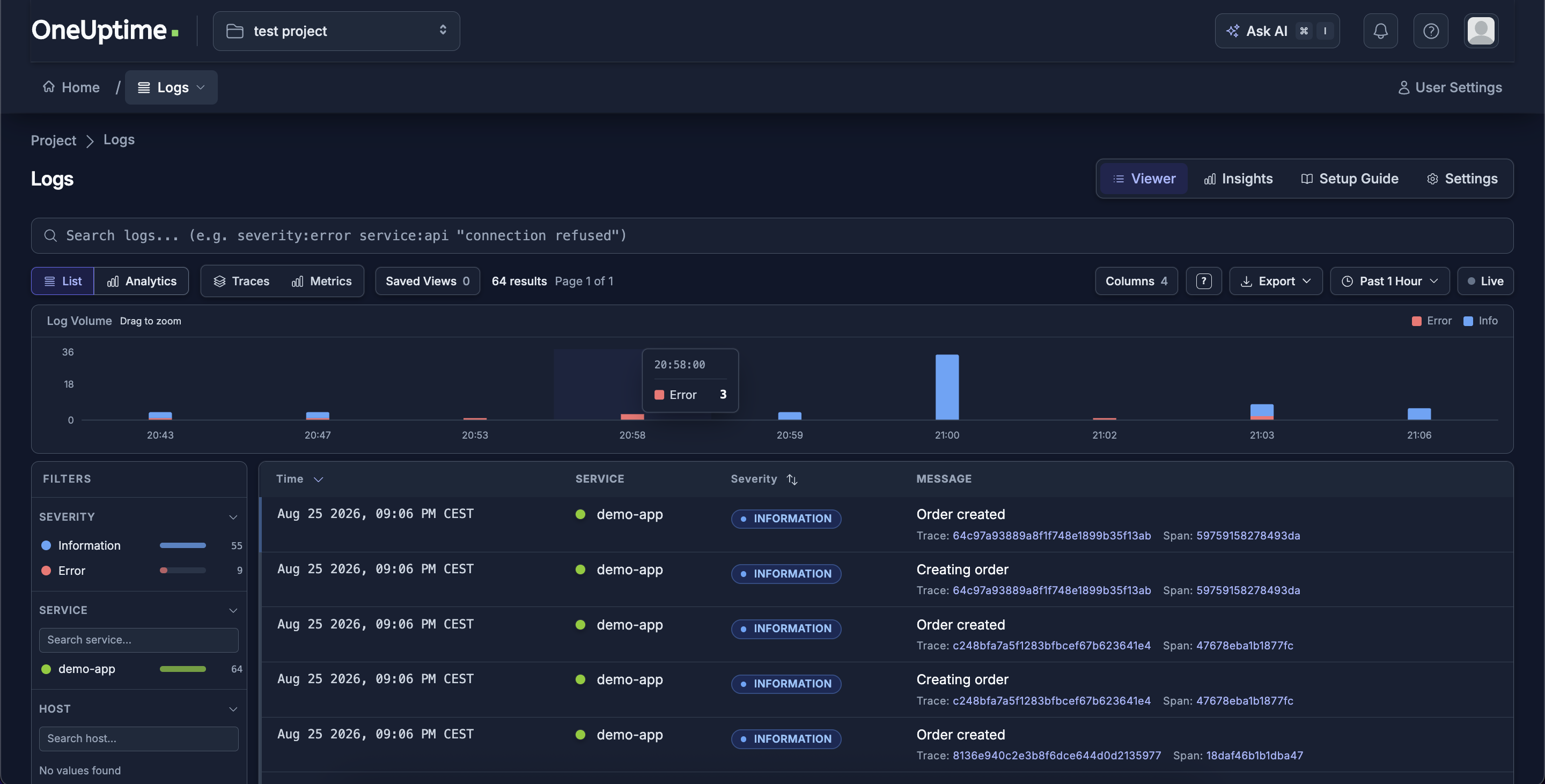Open span 47678eba1b1877fc under third row
The width and height of the screenshot is (1545, 784).
click(x=1245, y=646)
